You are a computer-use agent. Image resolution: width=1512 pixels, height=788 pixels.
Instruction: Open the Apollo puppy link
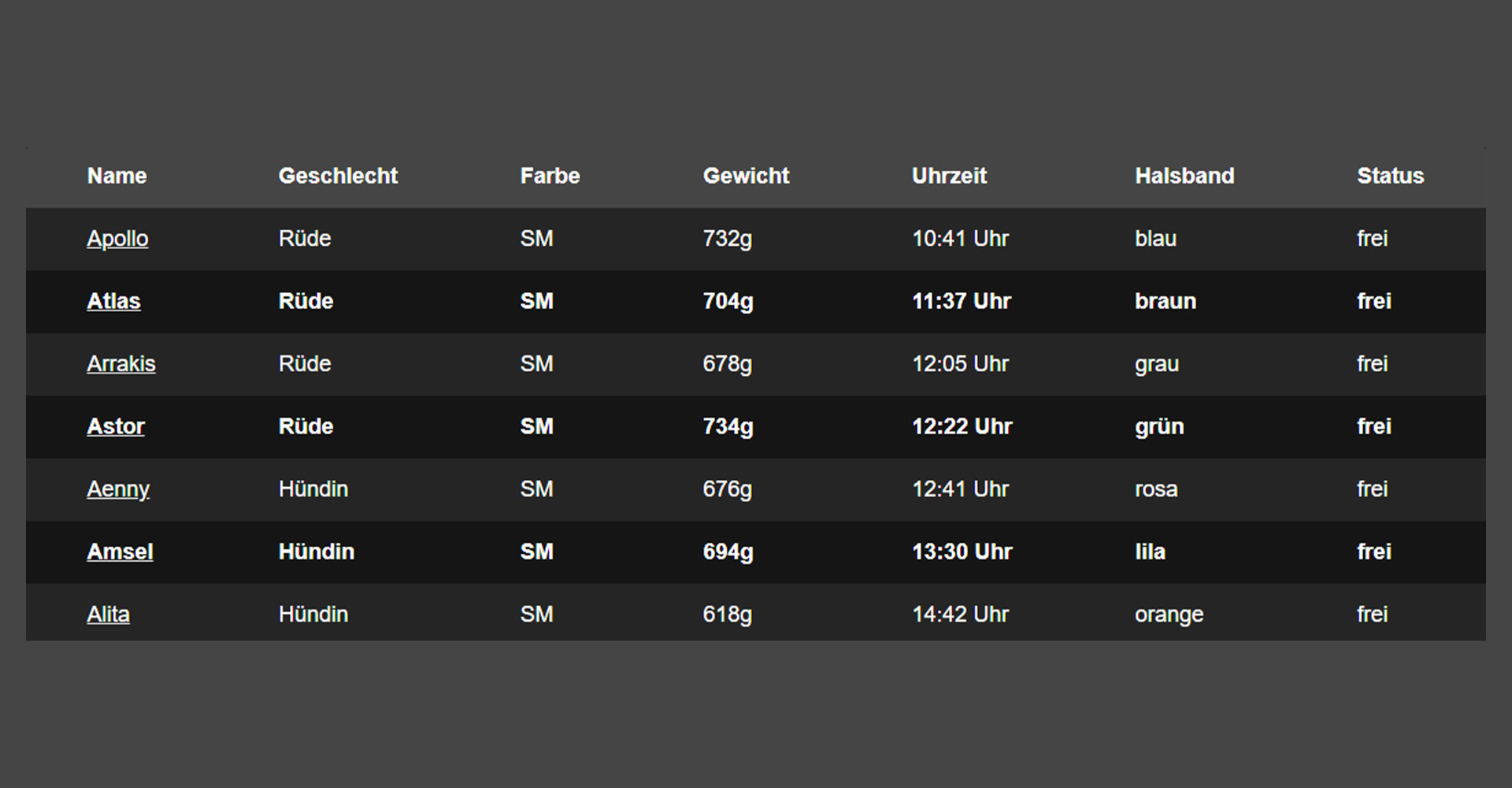(117, 239)
